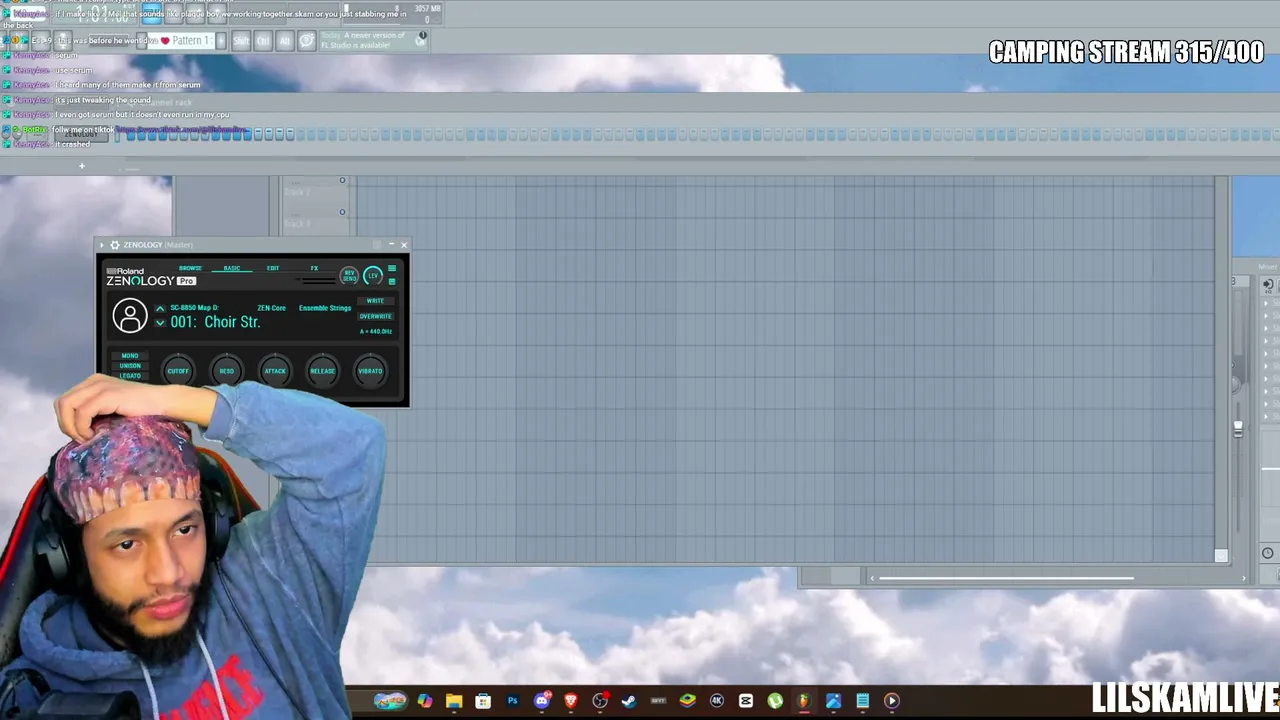Add a channel with the plus button

[82, 166]
